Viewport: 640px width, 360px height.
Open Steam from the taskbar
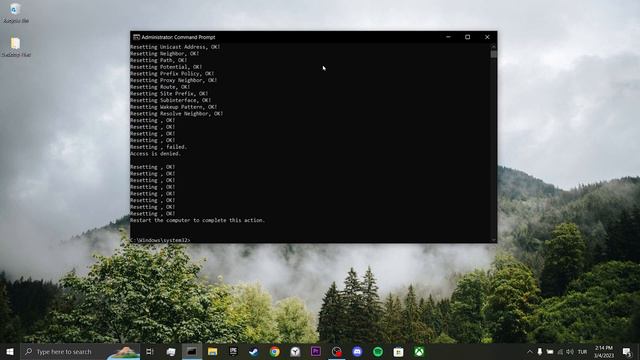pyautogui.click(x=254, y=351)
